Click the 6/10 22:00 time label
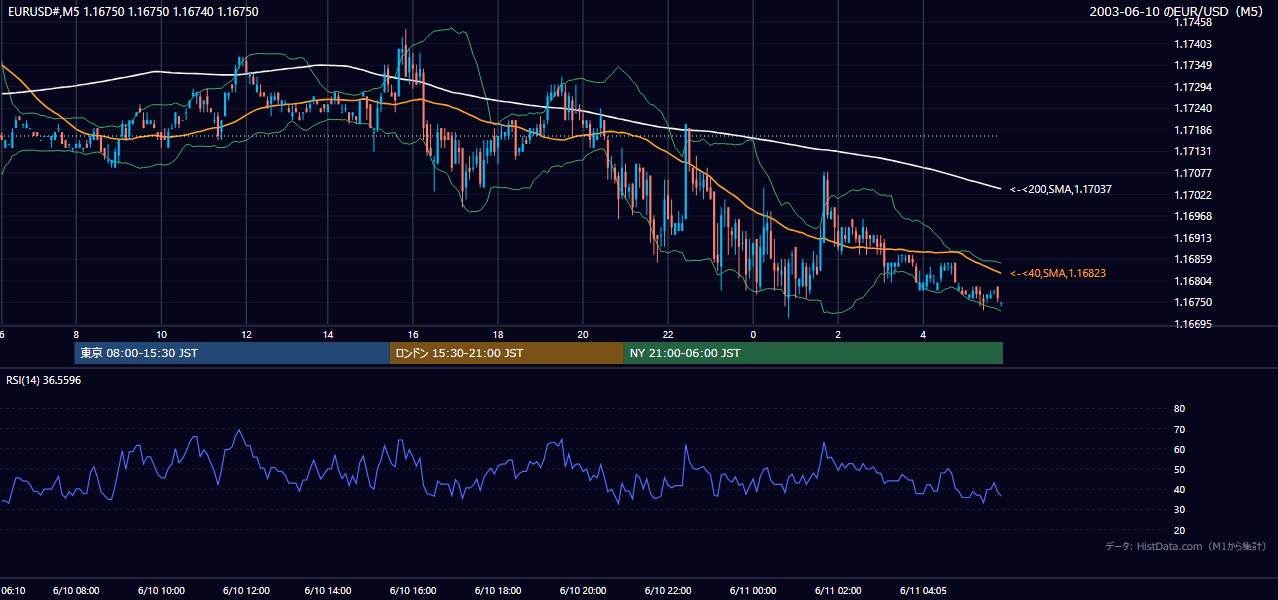The height and width of the screenshot is (600, 1278). [668, 590]
